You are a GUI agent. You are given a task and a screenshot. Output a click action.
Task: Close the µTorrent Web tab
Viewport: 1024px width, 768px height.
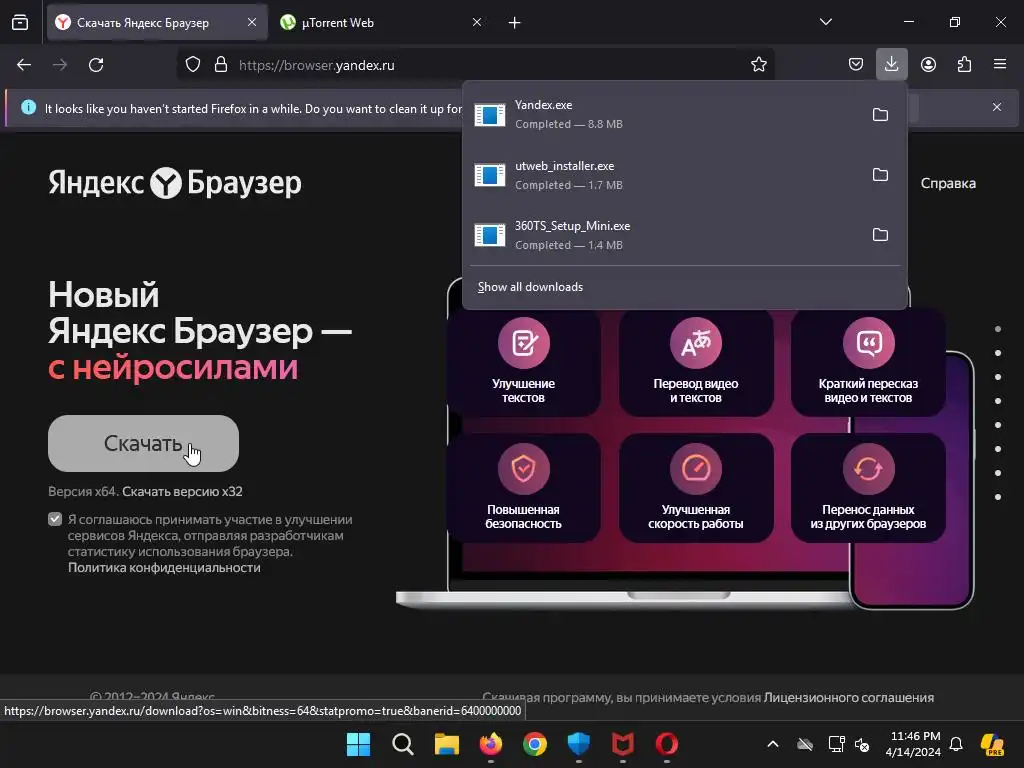point(477,23)
